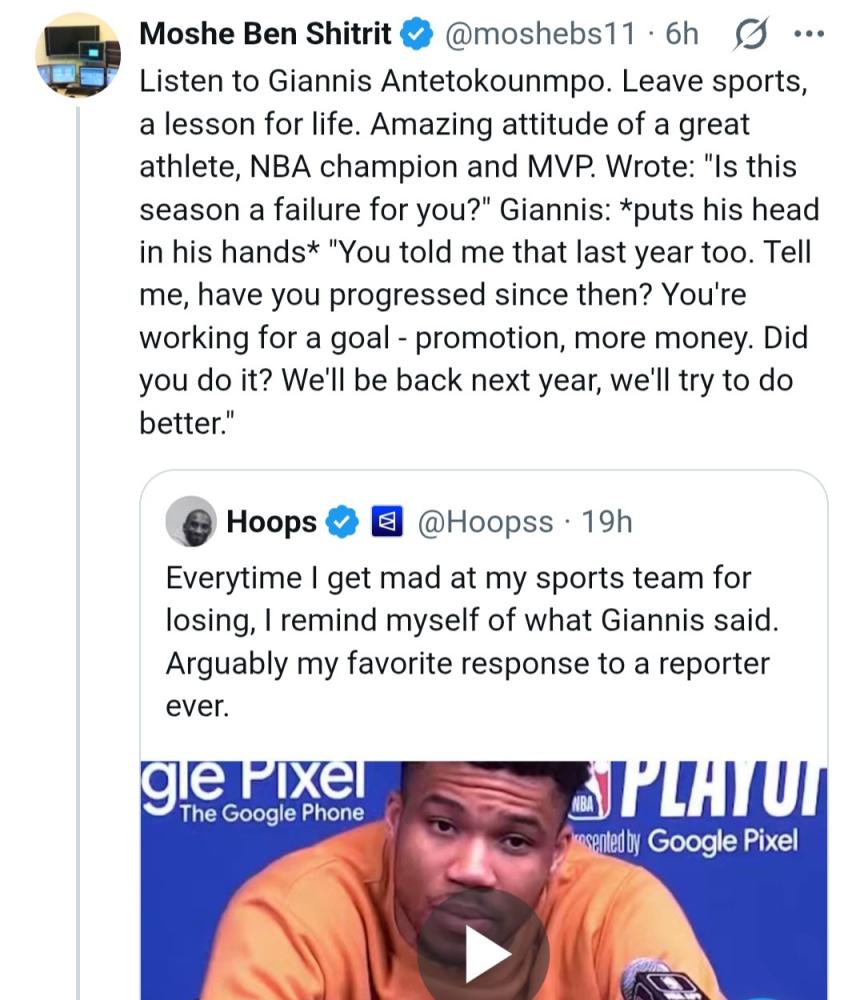The width and height of the screenshot is (864, 1000).
Task: Click the 19h quoted tweet timestamp
Action: pyautogui.click(x=607, y=522)
